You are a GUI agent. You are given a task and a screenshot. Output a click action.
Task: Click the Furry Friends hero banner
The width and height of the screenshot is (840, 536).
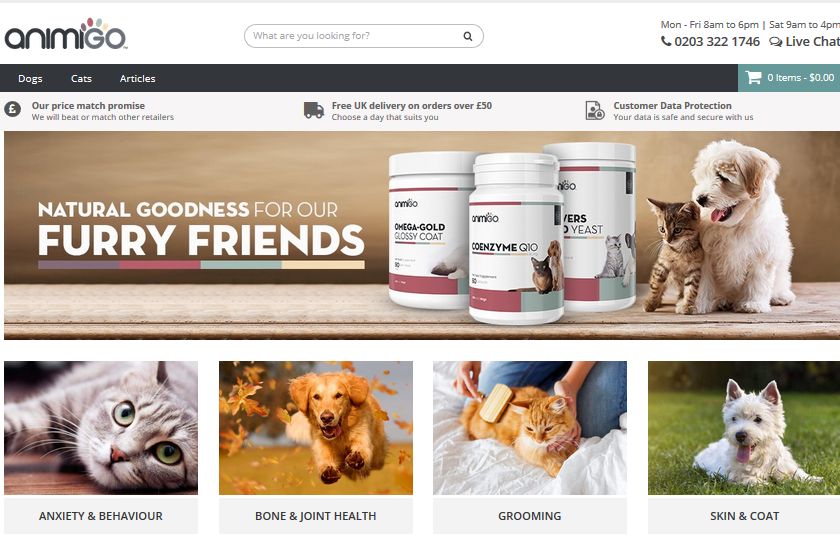pos(422,236)
